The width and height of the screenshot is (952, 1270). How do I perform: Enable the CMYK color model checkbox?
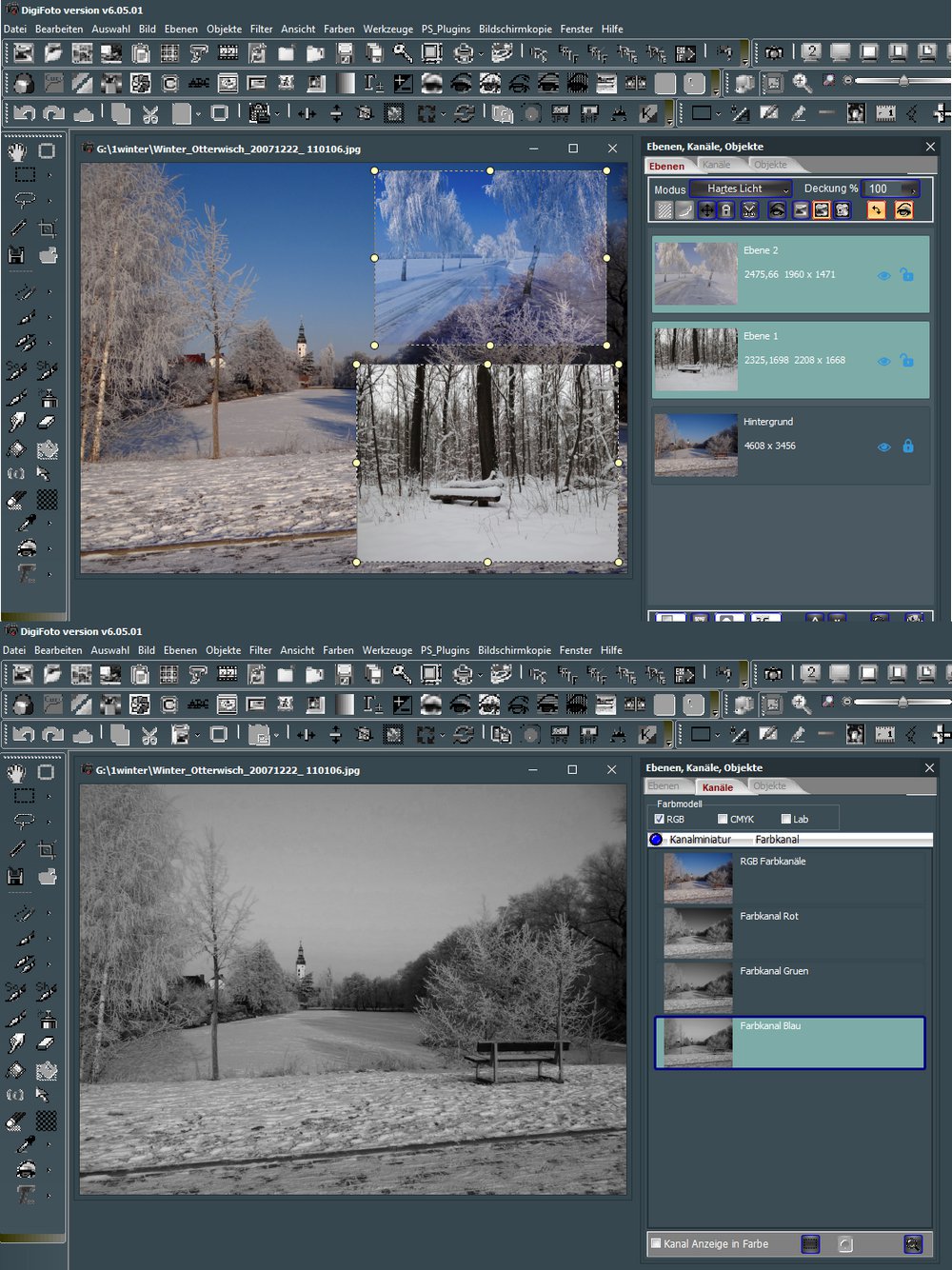723,819
